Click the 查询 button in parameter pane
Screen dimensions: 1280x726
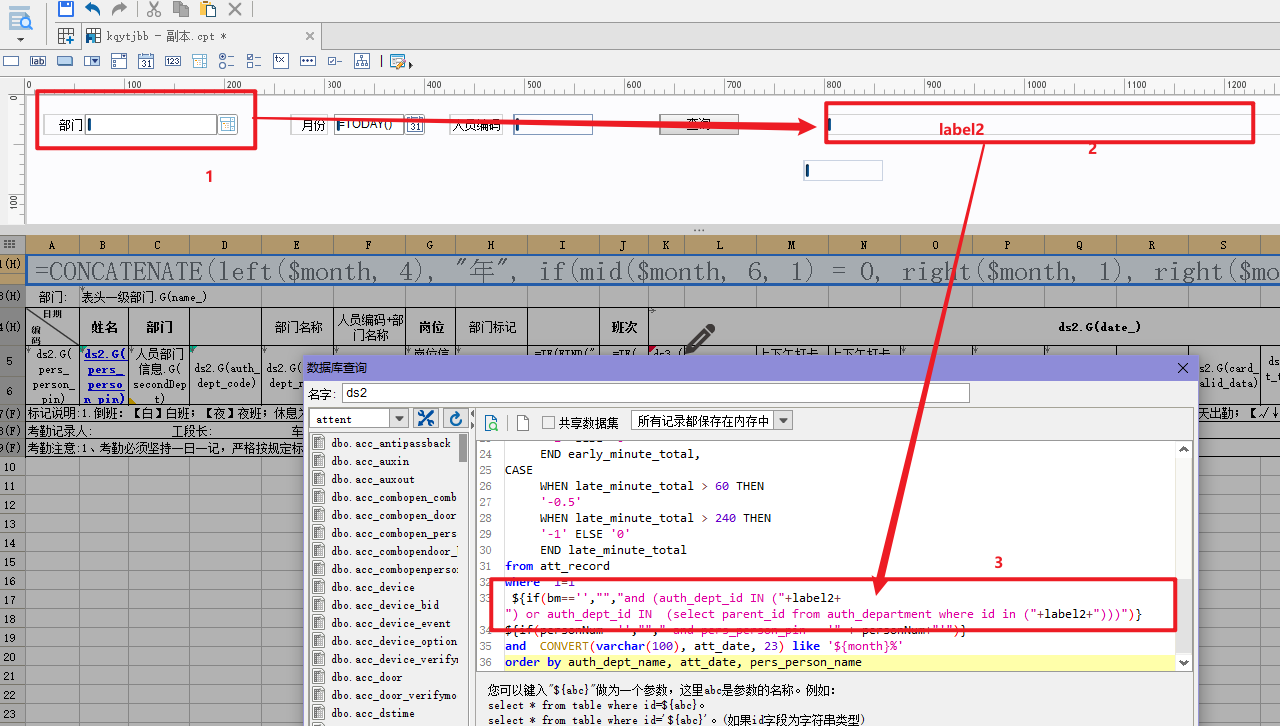point(699,124)
